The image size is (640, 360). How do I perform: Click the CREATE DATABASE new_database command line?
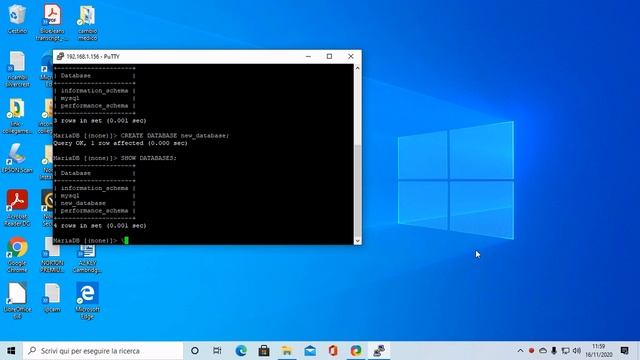tap(141, 136)
